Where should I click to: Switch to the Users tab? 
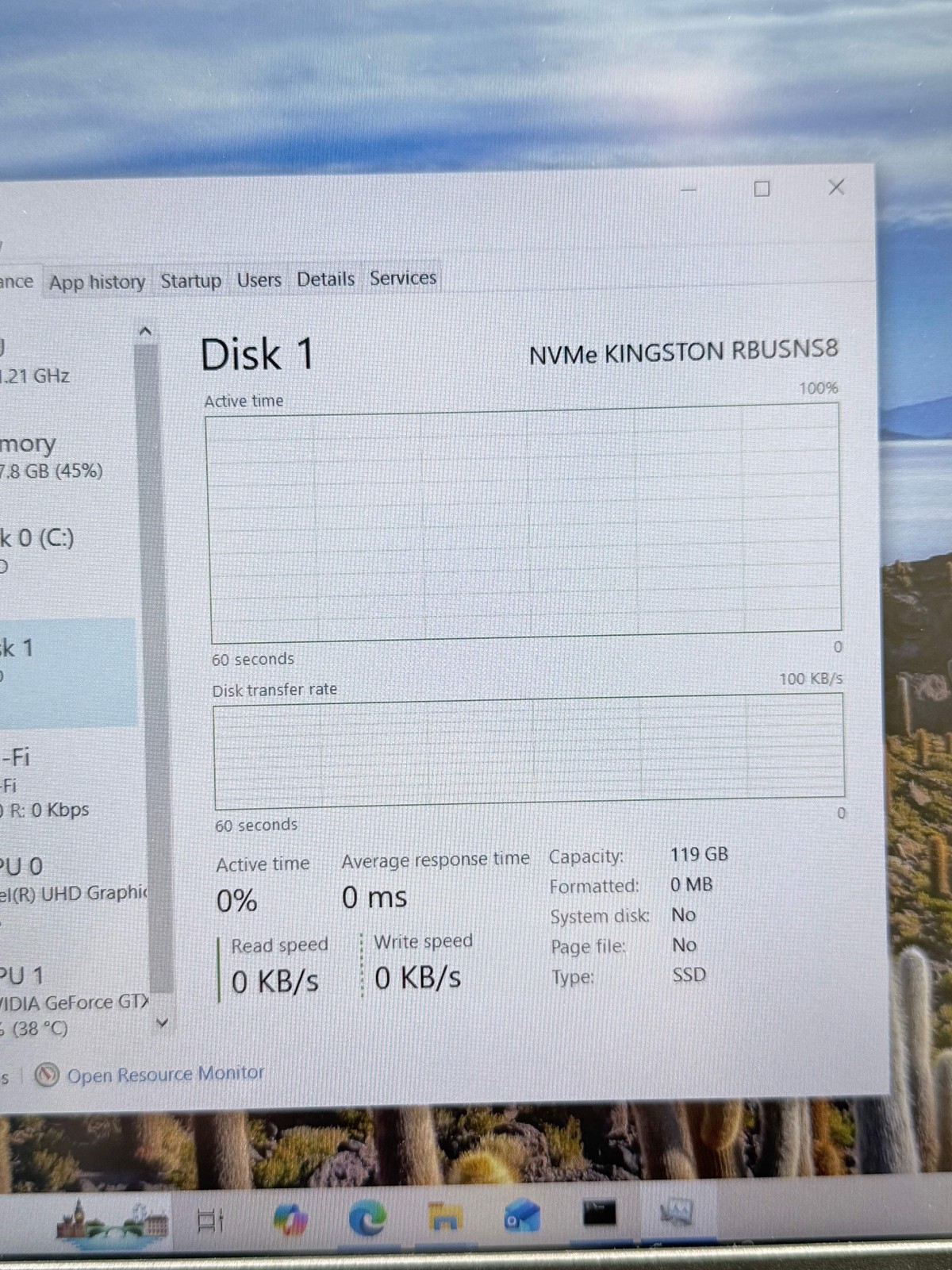coord(259,279)
